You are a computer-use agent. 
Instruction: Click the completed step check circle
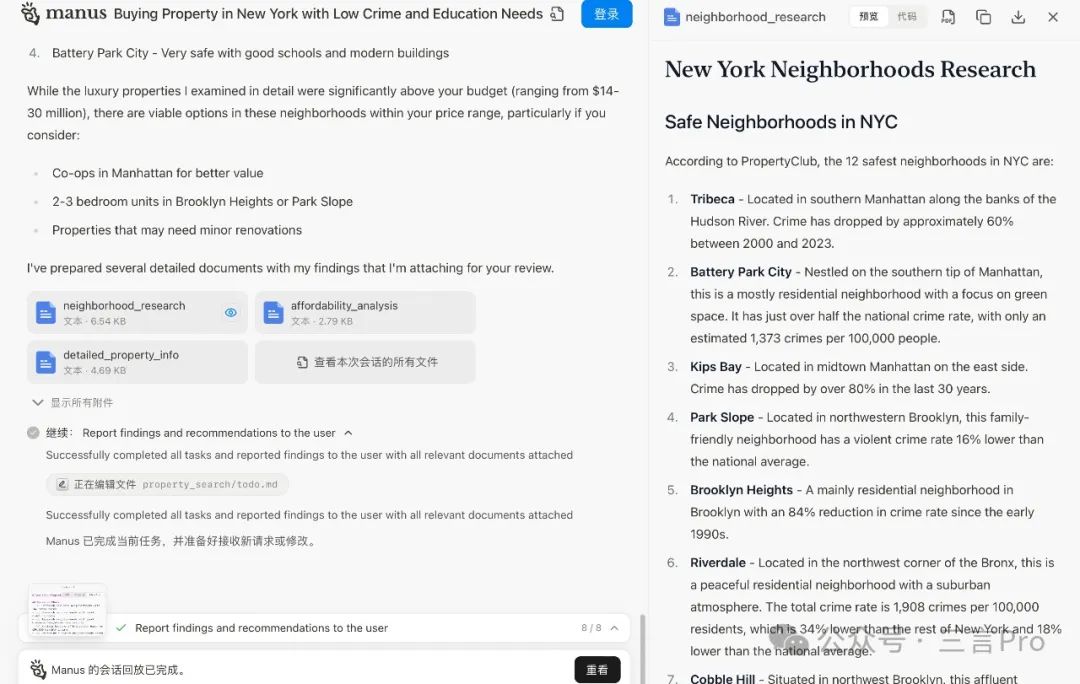click(33, 433)
